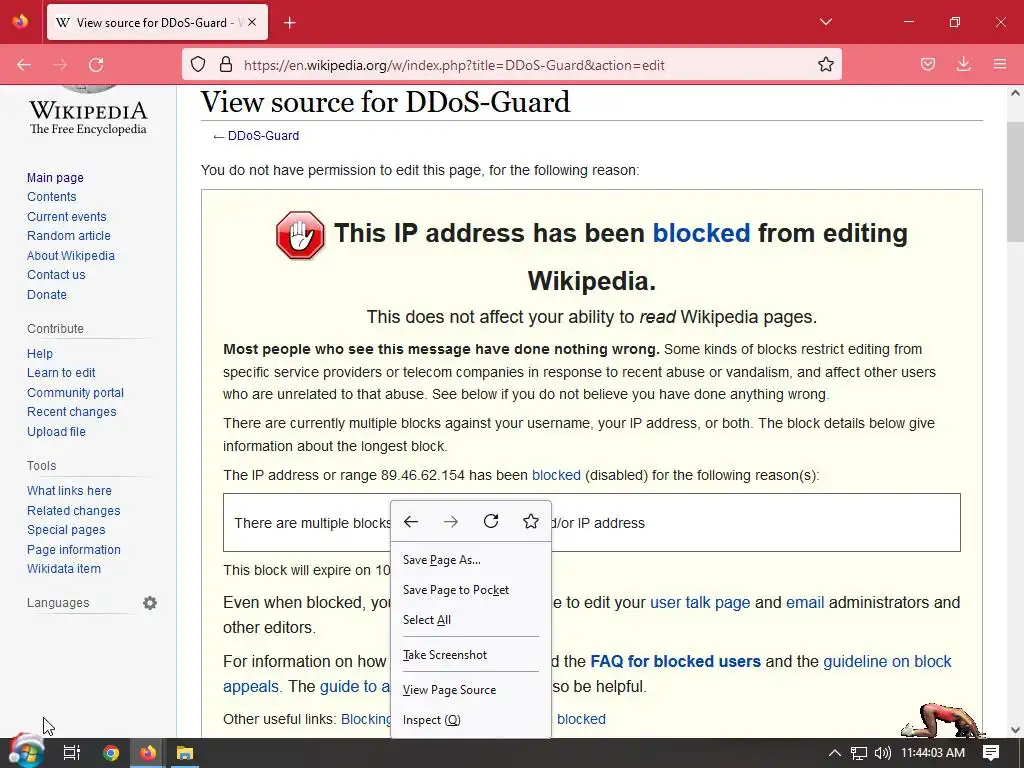Screen dimensions: 1024x768
Task: Open the Contact us link
Action: (x=56, y=275)
